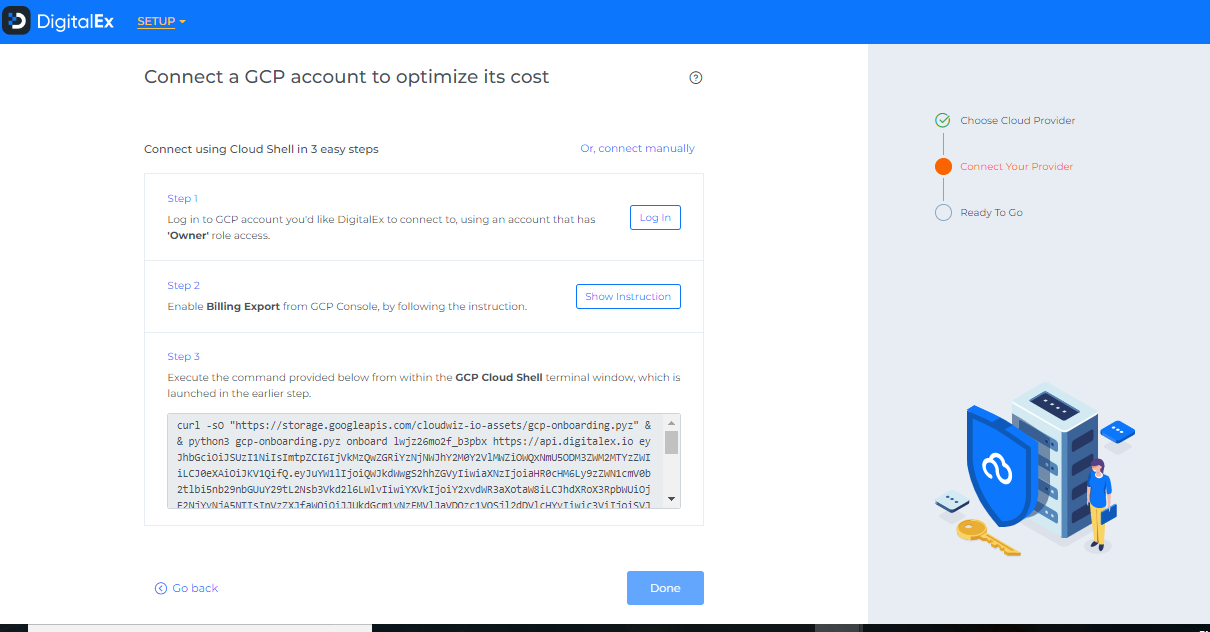
Task: Click the golden key illustration
Action: point(986,537)
